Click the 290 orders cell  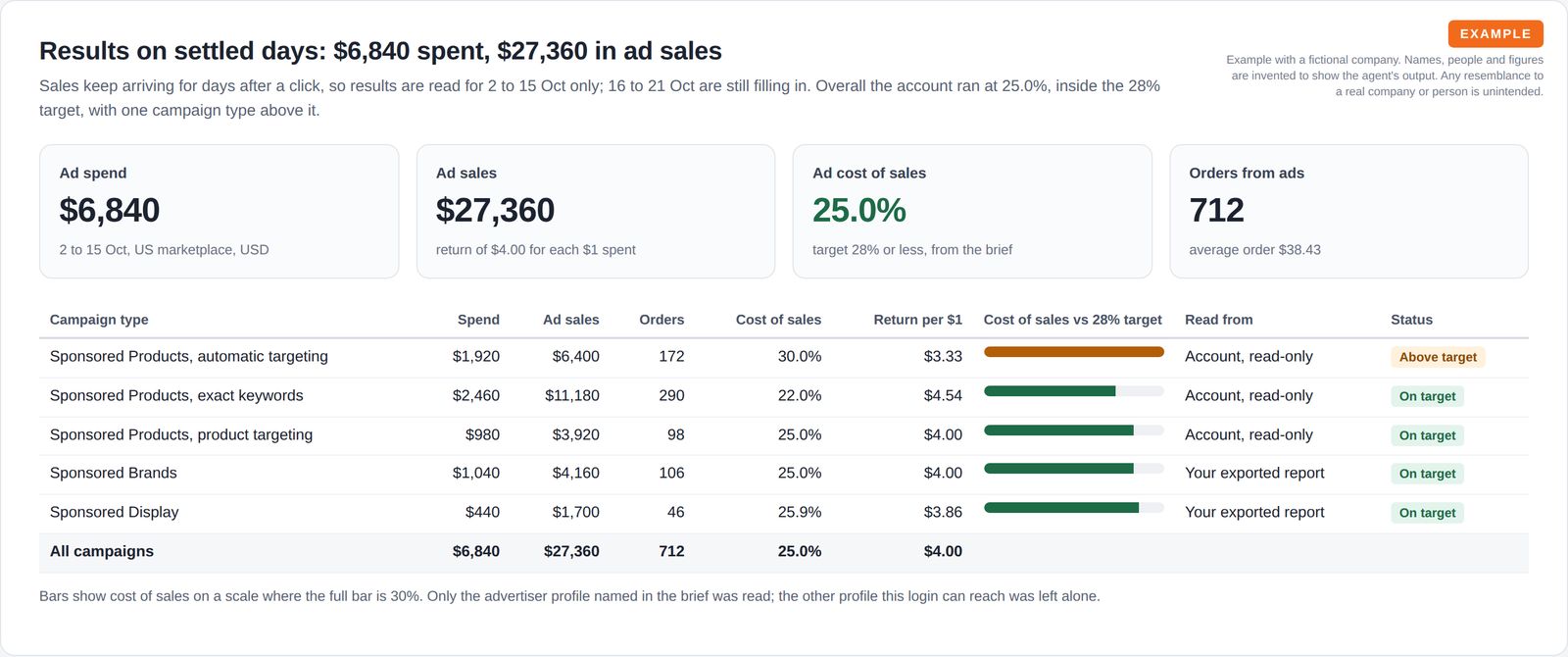click(671, 395)
